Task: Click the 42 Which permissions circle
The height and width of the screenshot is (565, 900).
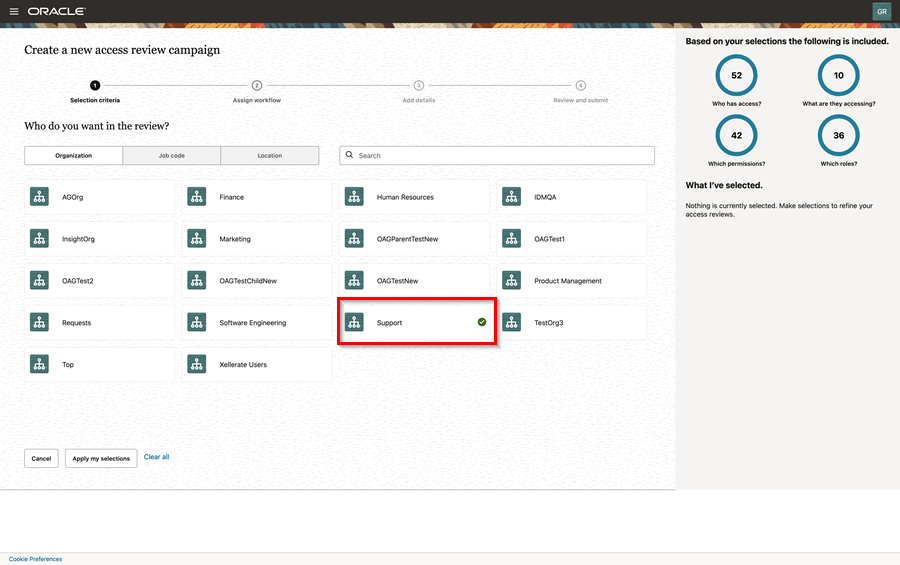Action: 736,136
